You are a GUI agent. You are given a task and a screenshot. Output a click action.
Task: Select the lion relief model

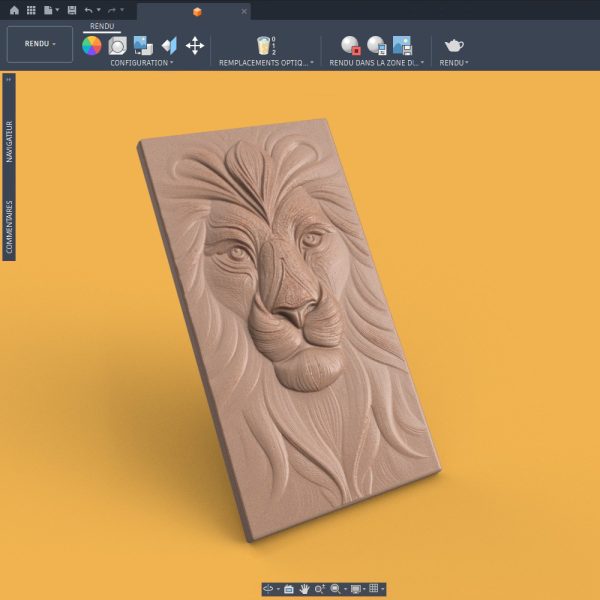coord(289,329)
